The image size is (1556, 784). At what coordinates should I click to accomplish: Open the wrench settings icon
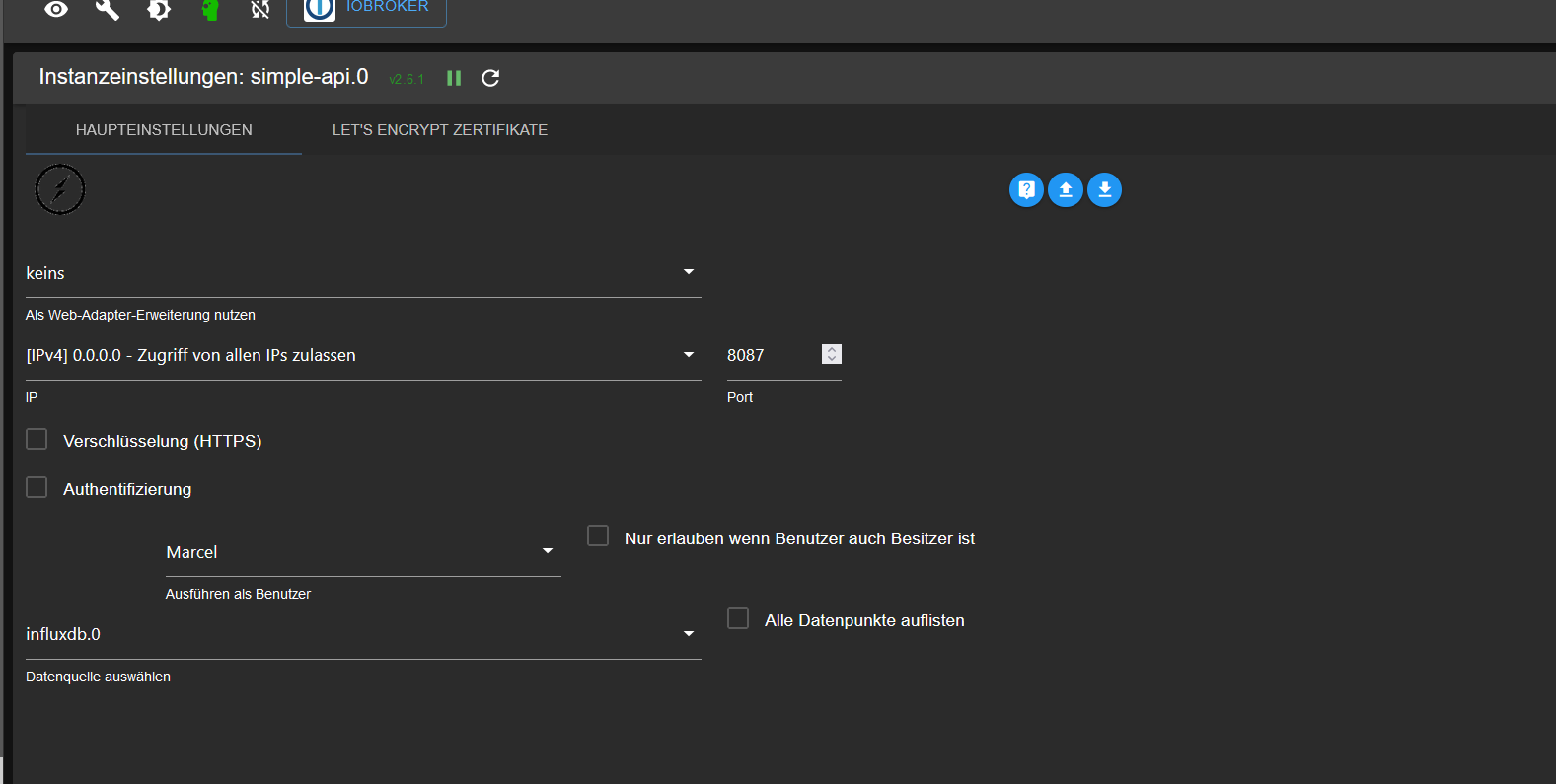tap(108, 10)
